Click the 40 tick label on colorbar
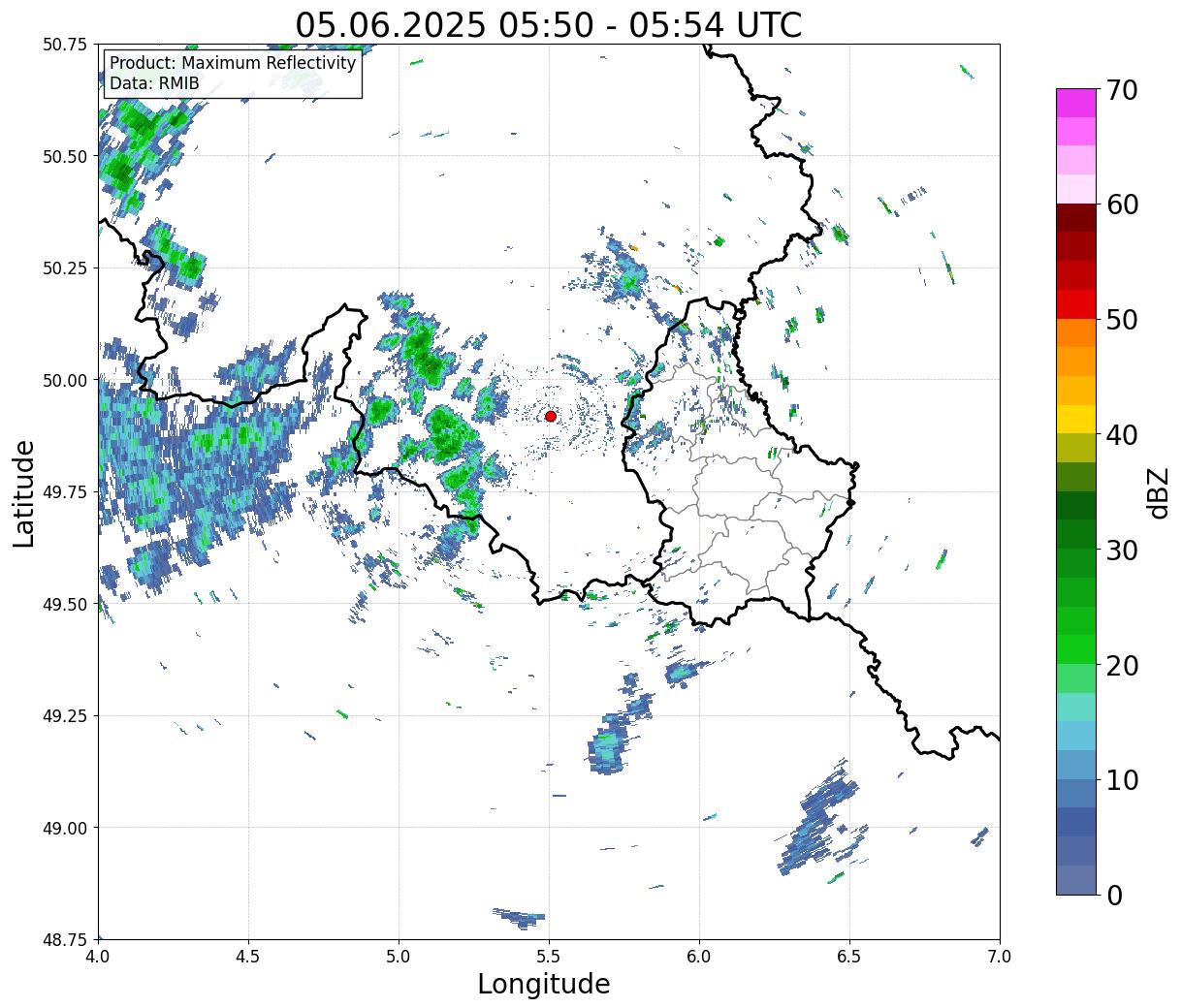Screen dimensions: 1182x1008 click(1122, 435)
